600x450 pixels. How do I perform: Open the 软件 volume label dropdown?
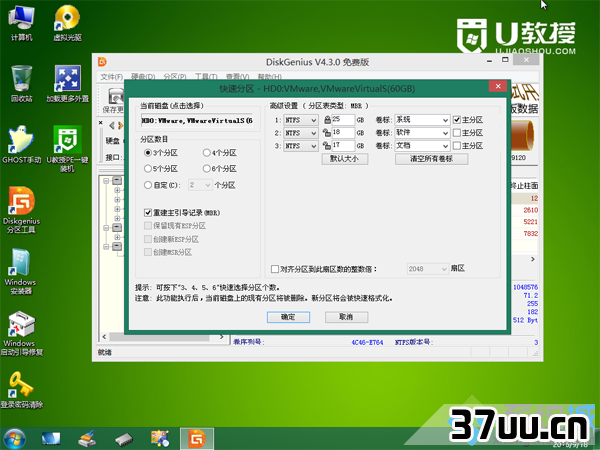[x=422, y=133]
